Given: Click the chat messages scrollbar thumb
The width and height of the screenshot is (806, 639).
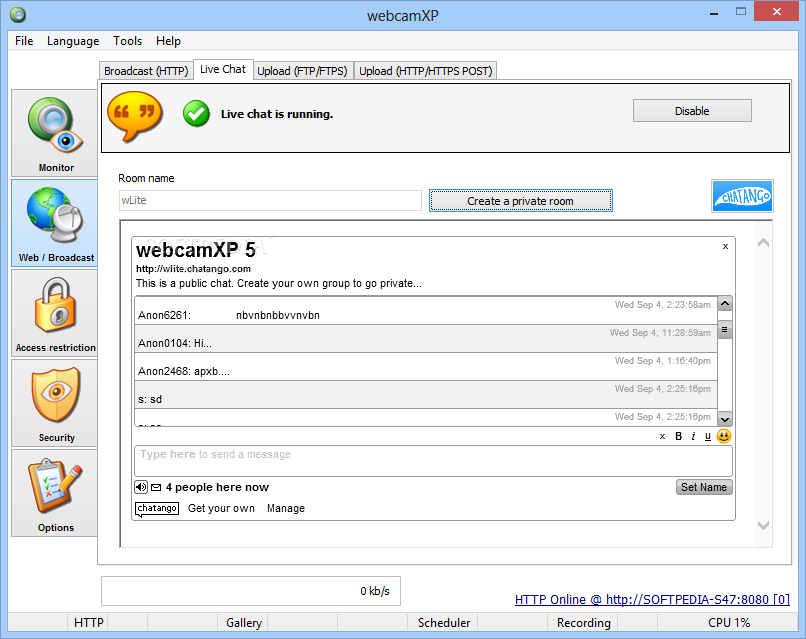Looking at the screenshot, I should pyautogui.click(x=725, y=330).
